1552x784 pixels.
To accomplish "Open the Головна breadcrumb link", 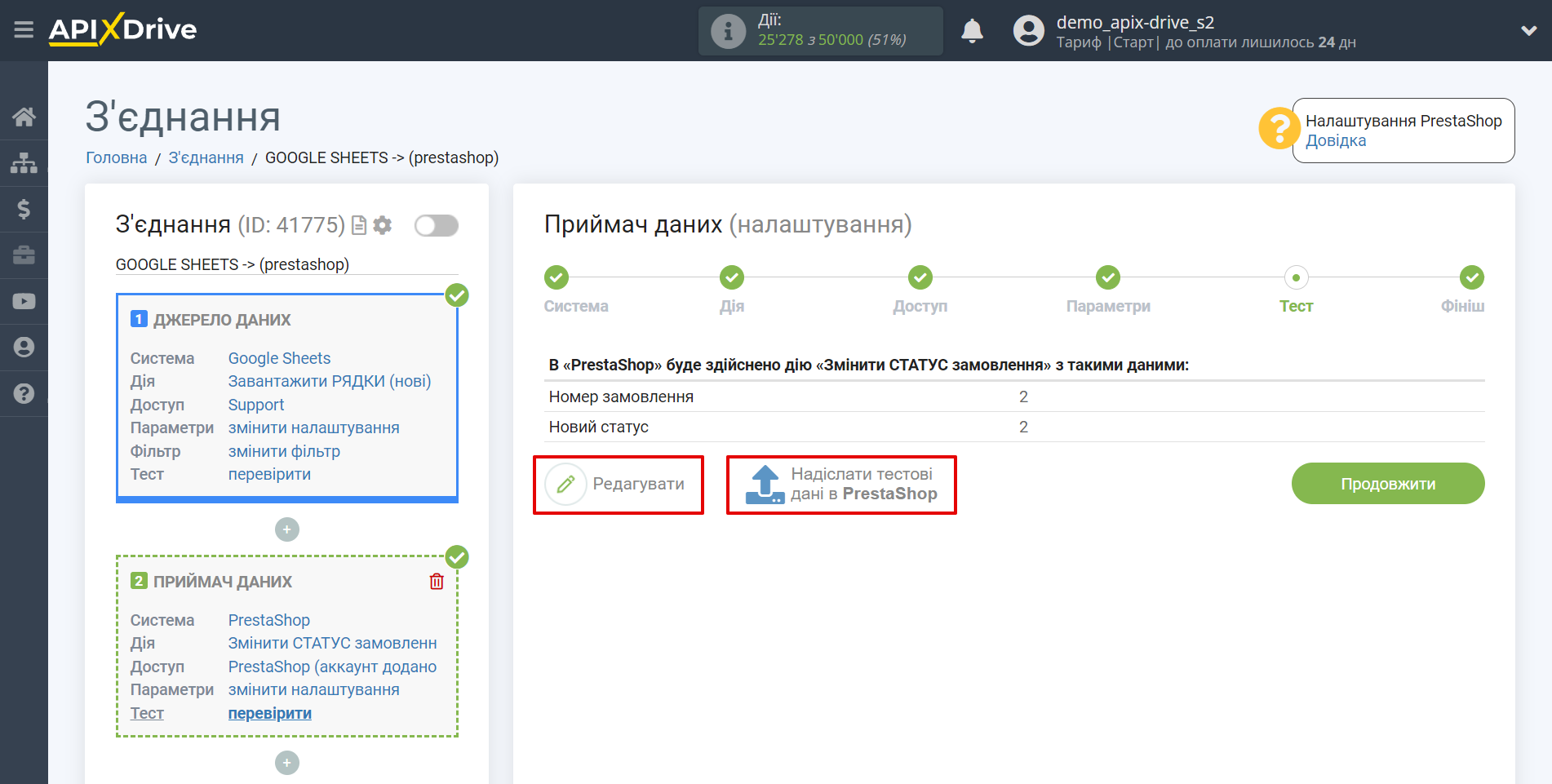I will pos(117,157).
